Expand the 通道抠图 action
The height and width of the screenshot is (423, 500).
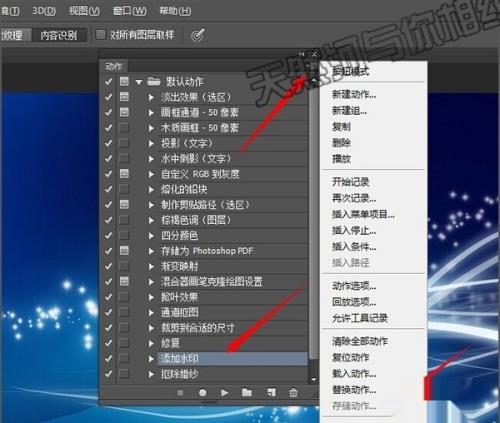[151, 313]
